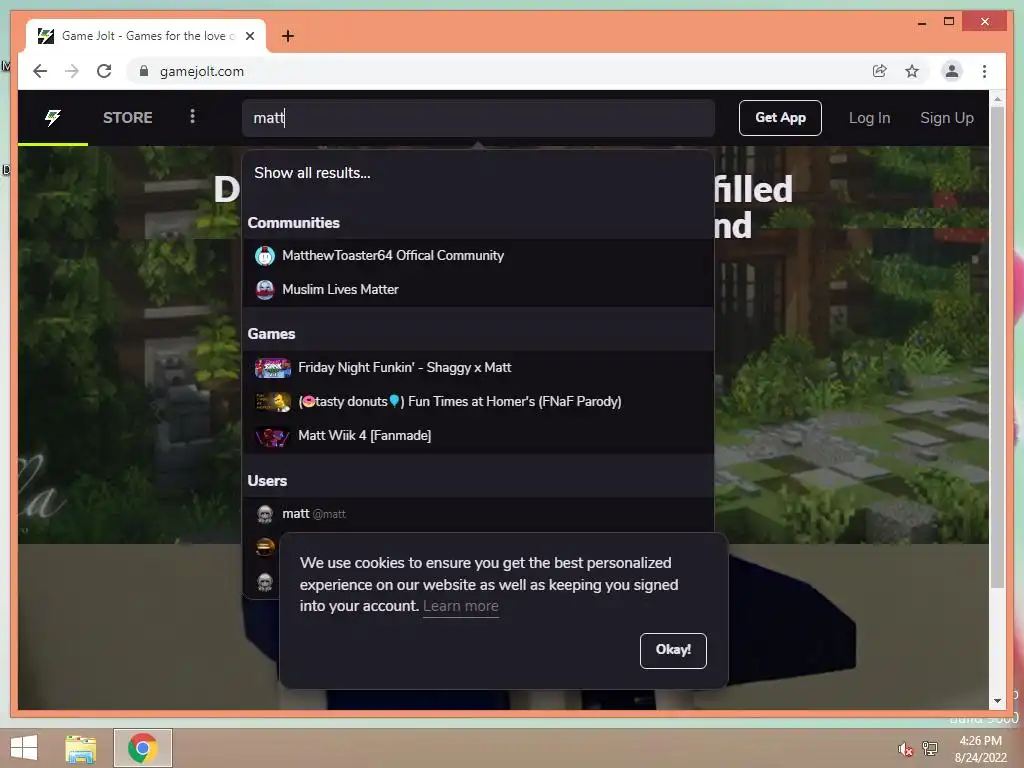This screenshot has width=1024, height=768.
Task: Click the page scrollbar down arrow
Action: click(997, 701)
